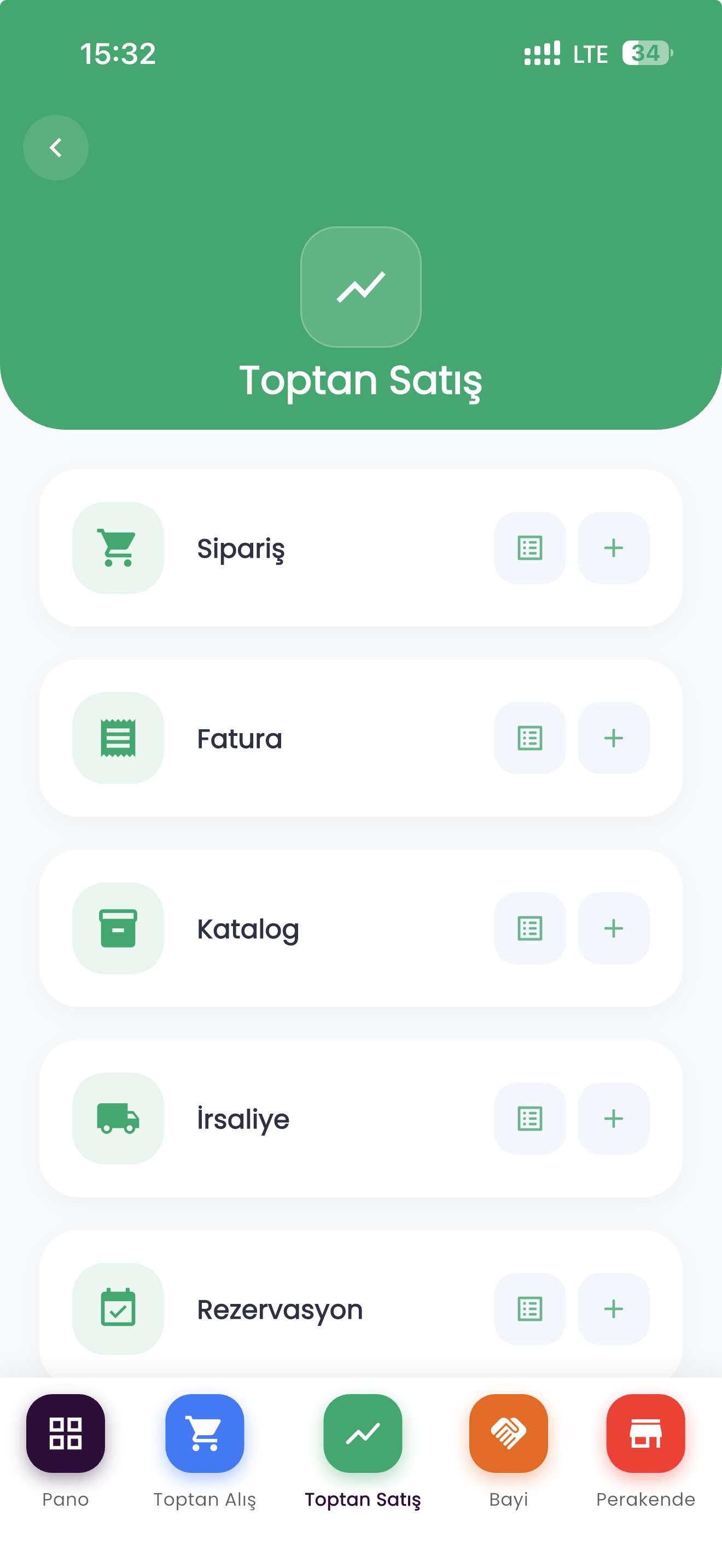Open the Fatura list view icon
This screenshot has height=1568, width=722.
coord(529,738)
